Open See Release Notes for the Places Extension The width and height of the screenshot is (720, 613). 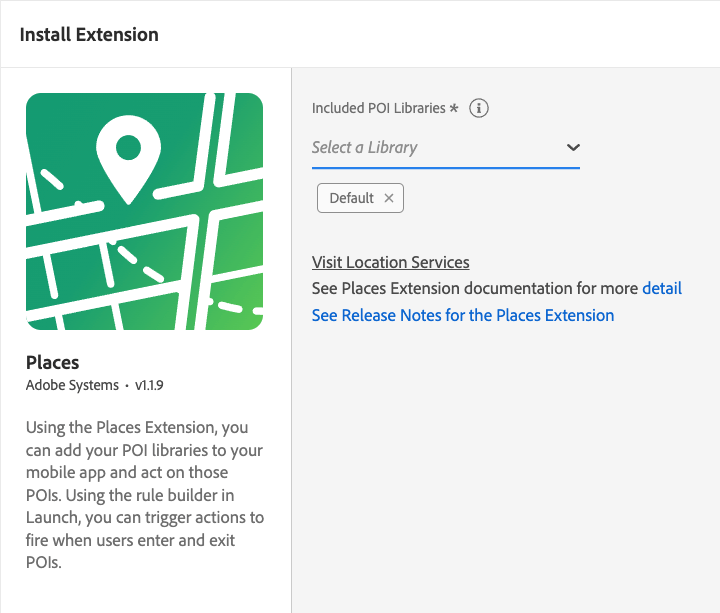[x=463, y=315]
